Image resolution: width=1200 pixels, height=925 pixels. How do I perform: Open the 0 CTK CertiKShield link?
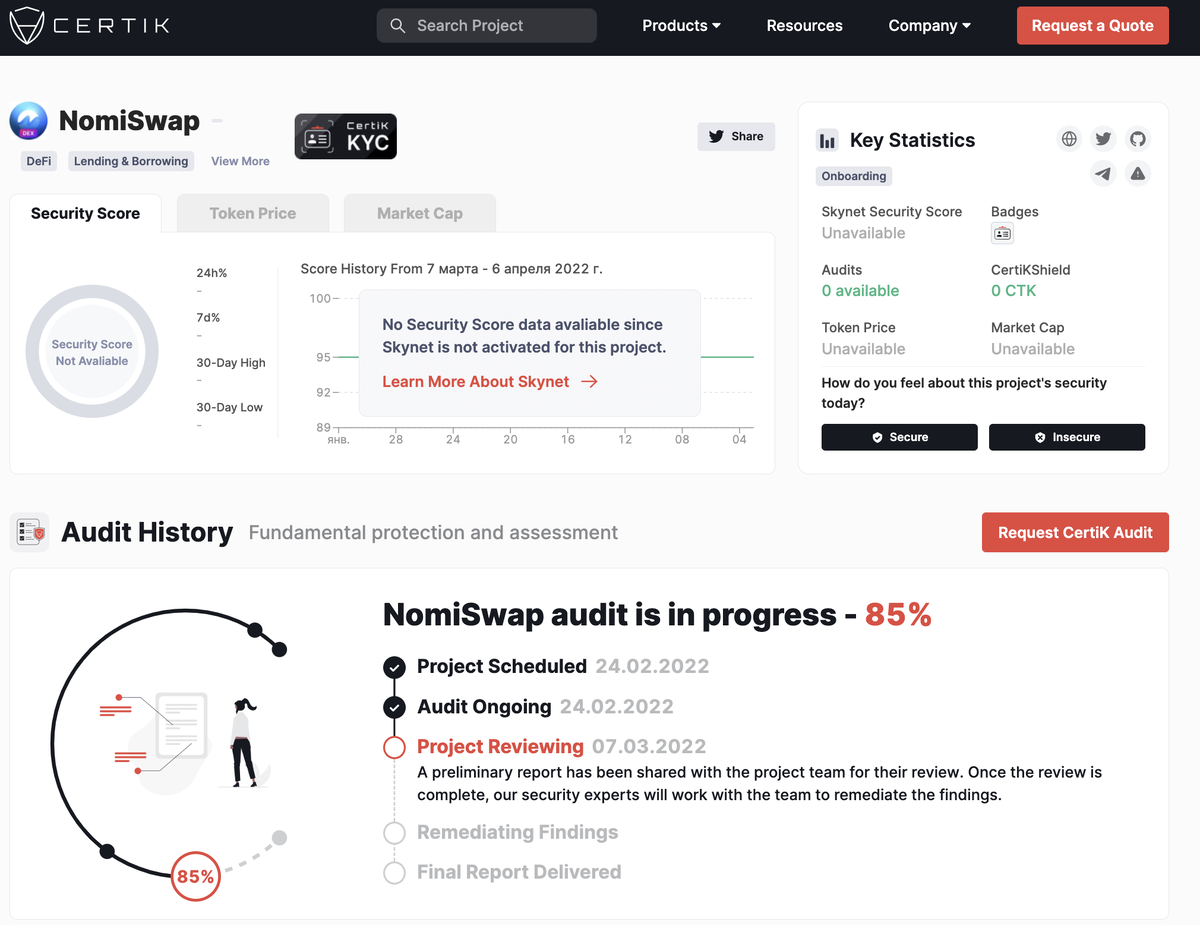(x=1014, y=291)
